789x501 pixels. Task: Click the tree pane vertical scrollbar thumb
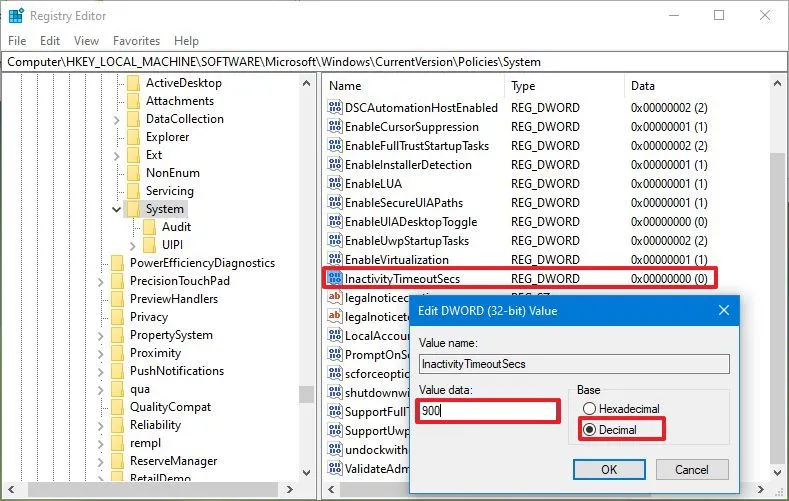coord(306,394)
